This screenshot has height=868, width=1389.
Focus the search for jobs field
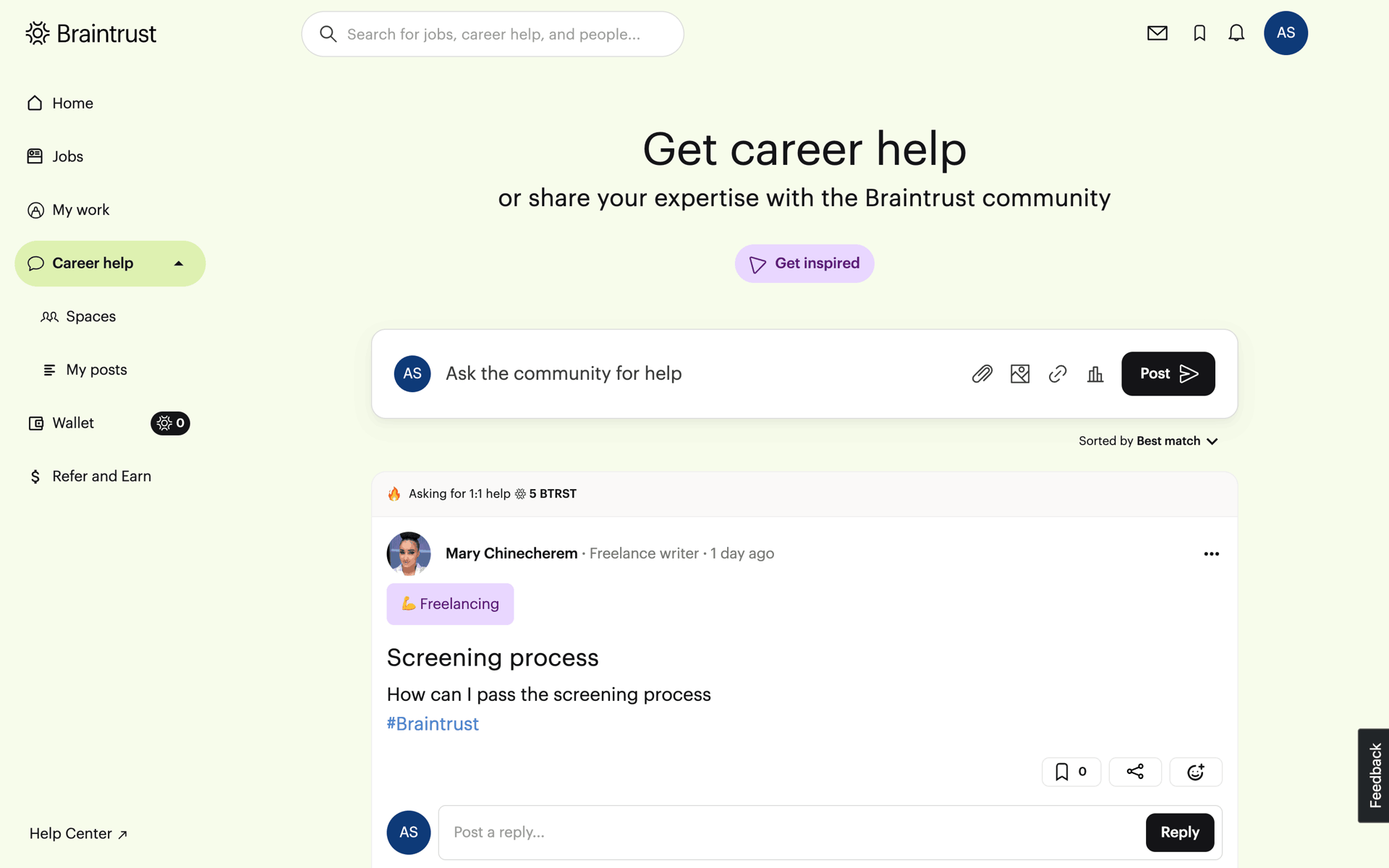493,34
